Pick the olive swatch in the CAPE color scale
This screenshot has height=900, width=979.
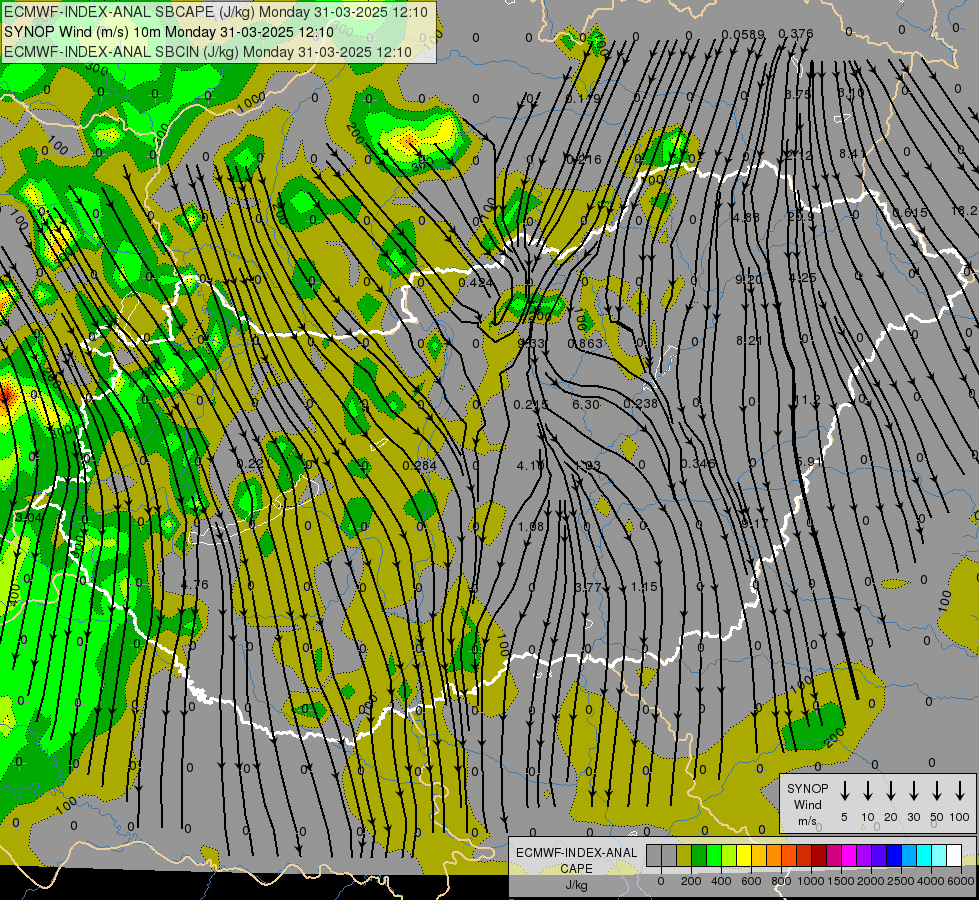coord(684,855)
